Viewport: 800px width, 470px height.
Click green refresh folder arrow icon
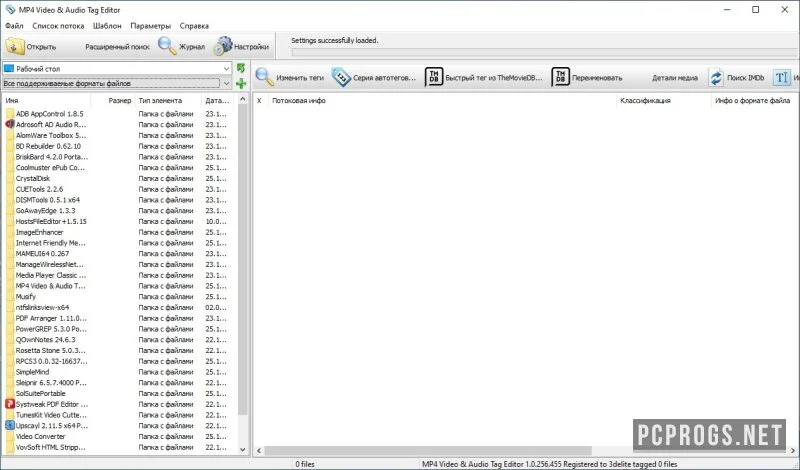(241, 68)
